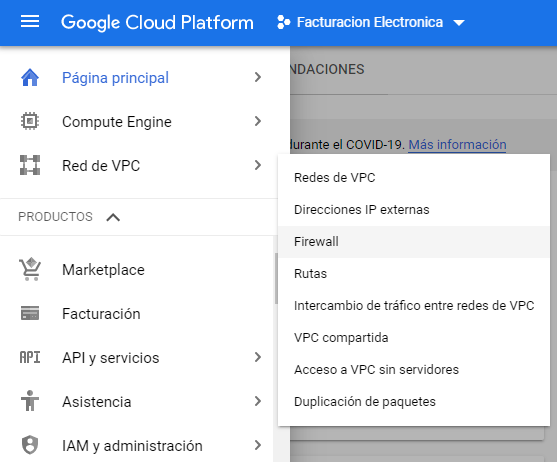Click the Red de VPC network icon
Screen dimensions: 557x462
[30, 165]
